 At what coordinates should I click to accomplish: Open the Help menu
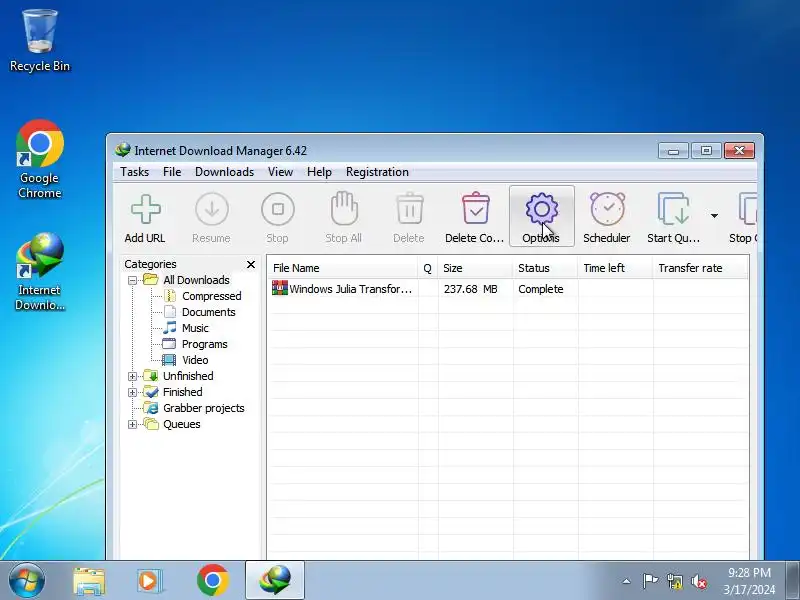point(319,172)
